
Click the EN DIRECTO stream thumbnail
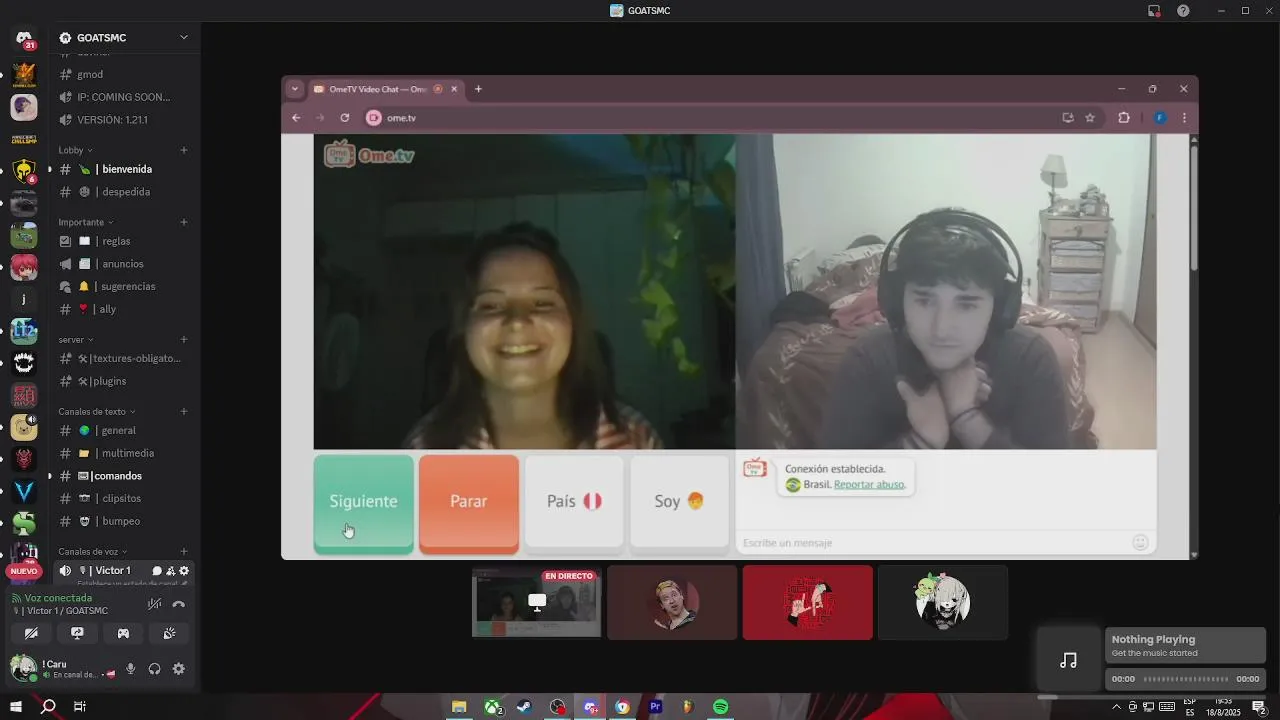click(x=537, y=602)
